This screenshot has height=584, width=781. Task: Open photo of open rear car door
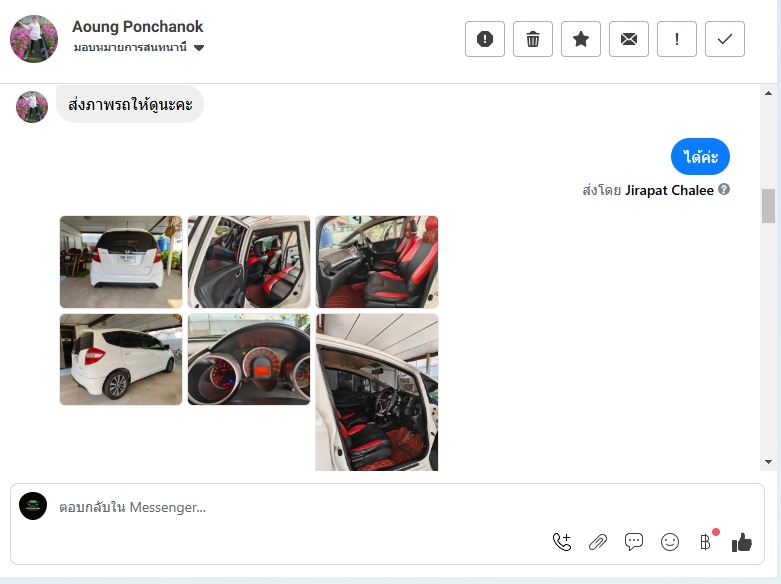249,262
